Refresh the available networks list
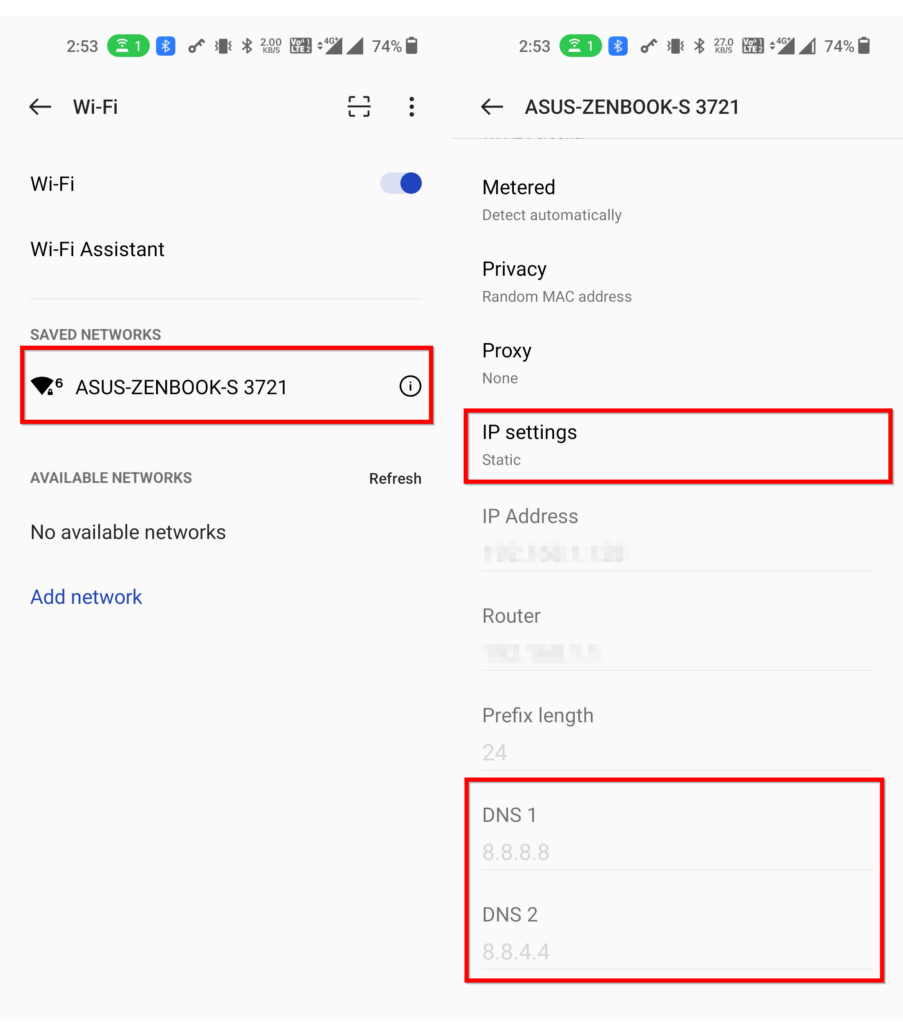This screenshot has height=1024, width=903. click(395, 479)
